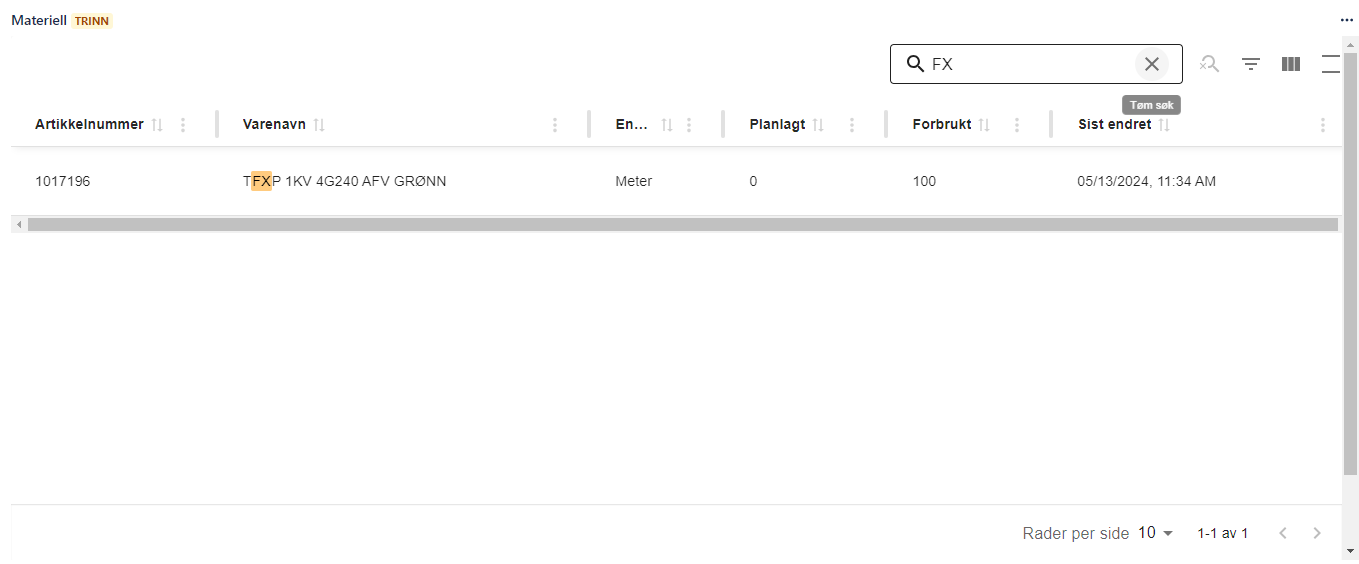Viewport: 1359px width, 564px height.
Task: Click the hide search magnifier icon
Action: pos(1210,64)
